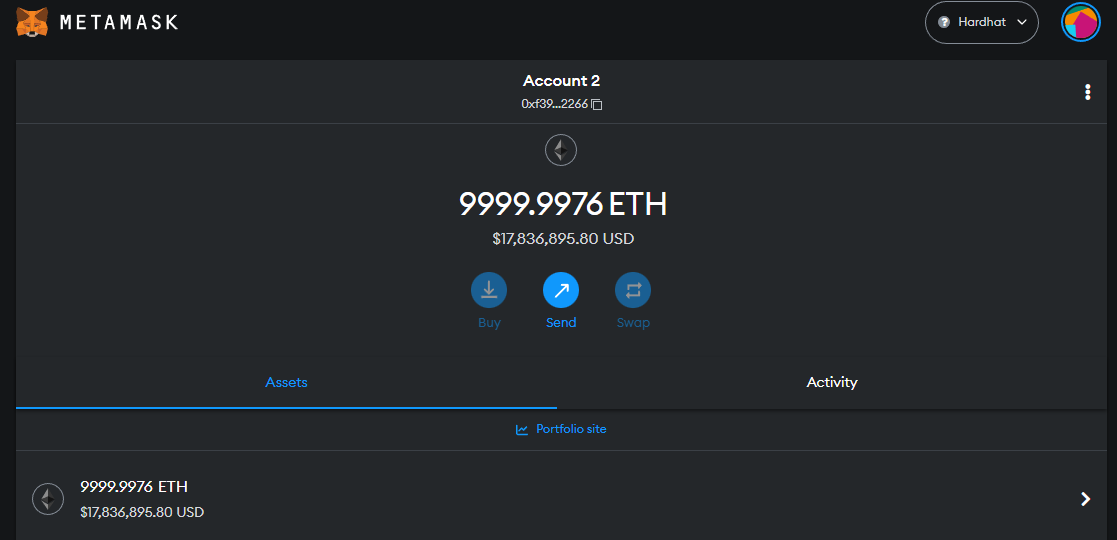
Task: Click the MetaMask fox logo
Action: [x=32, y=22]
